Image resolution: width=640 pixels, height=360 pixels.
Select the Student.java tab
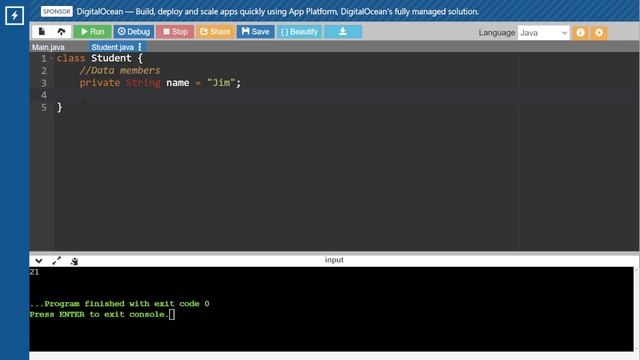click(112, 47)
